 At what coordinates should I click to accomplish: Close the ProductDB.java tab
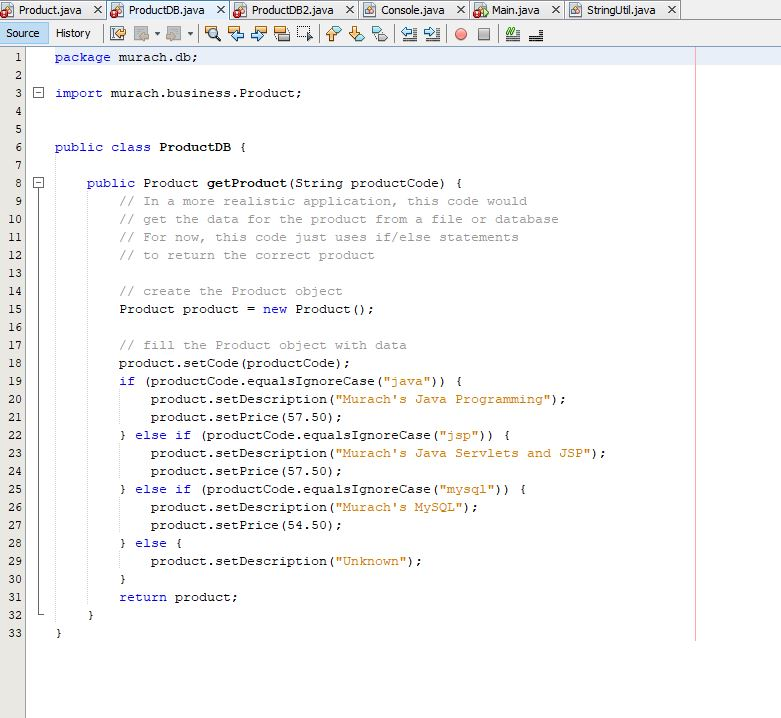pos(221,10)
